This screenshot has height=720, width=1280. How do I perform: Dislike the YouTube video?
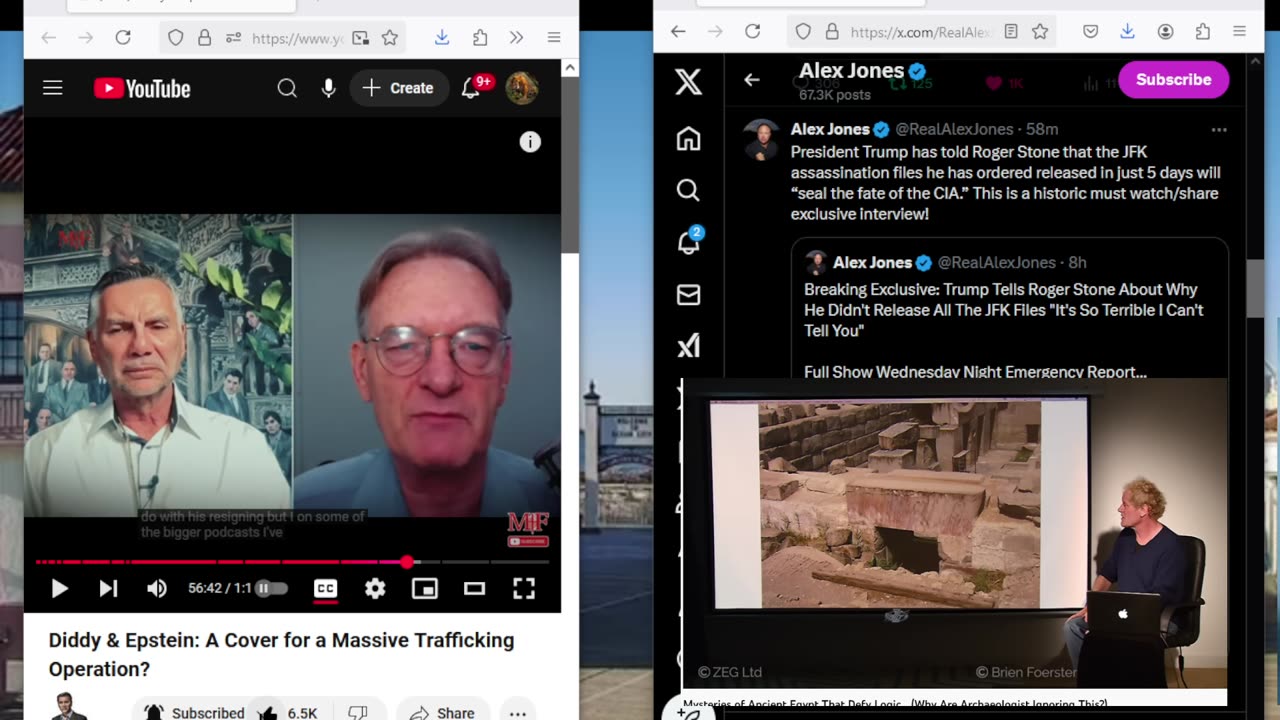coord(357,712)
